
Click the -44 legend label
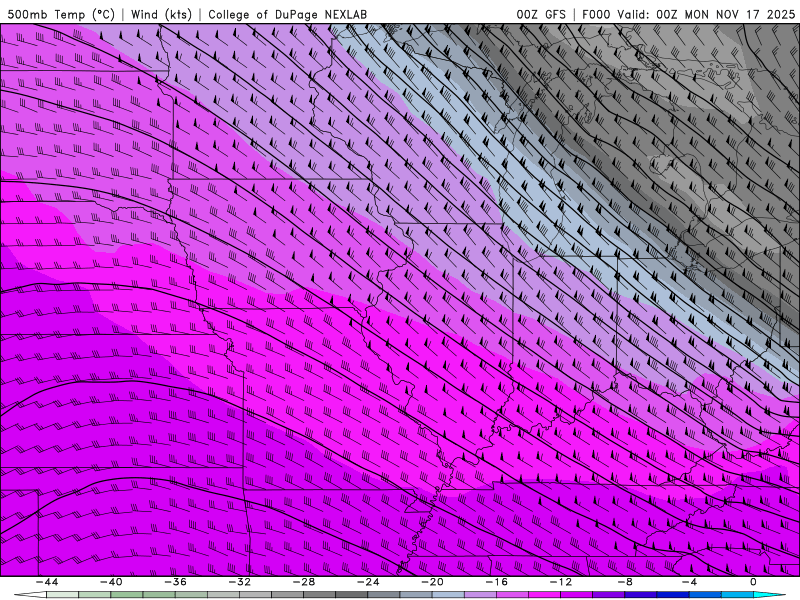(x=47, y=582)
